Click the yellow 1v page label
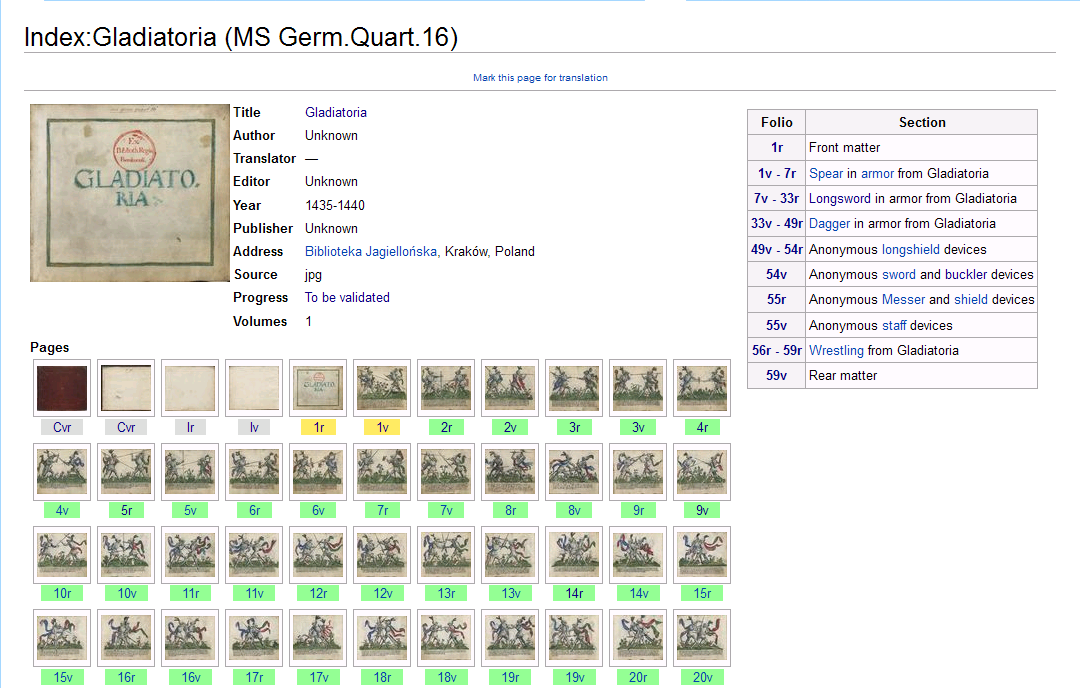This screenshot has height=688, width=1080. tap(382, 428)
